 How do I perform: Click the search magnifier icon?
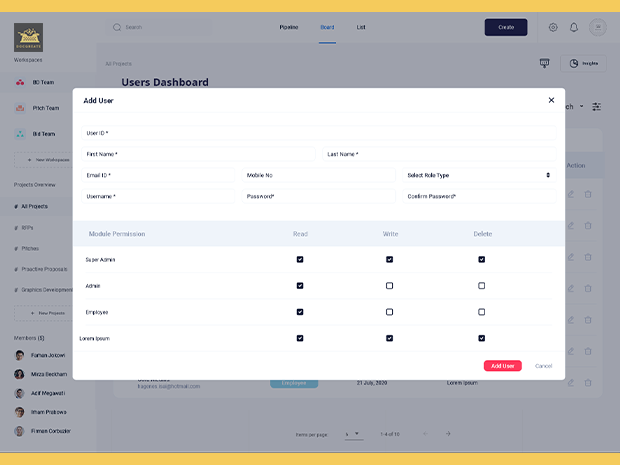click(117, 27)
